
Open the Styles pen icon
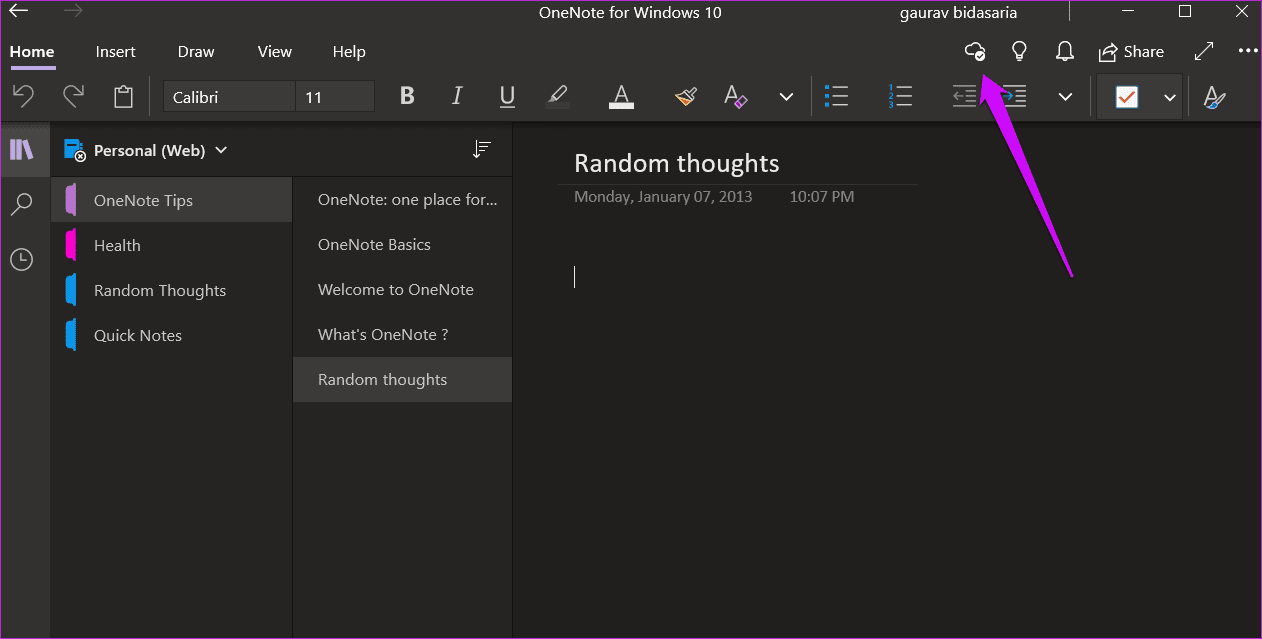click(x=1213, y=97)
